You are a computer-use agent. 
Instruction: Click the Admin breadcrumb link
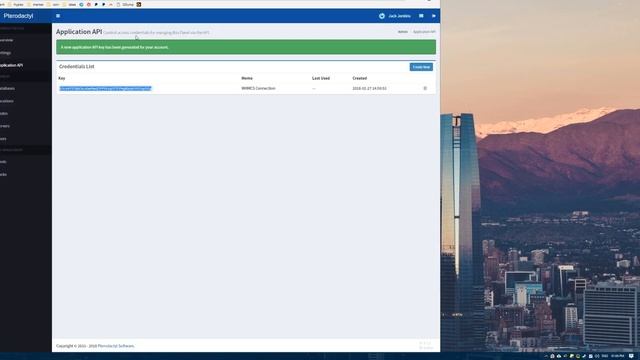[403, 32]
